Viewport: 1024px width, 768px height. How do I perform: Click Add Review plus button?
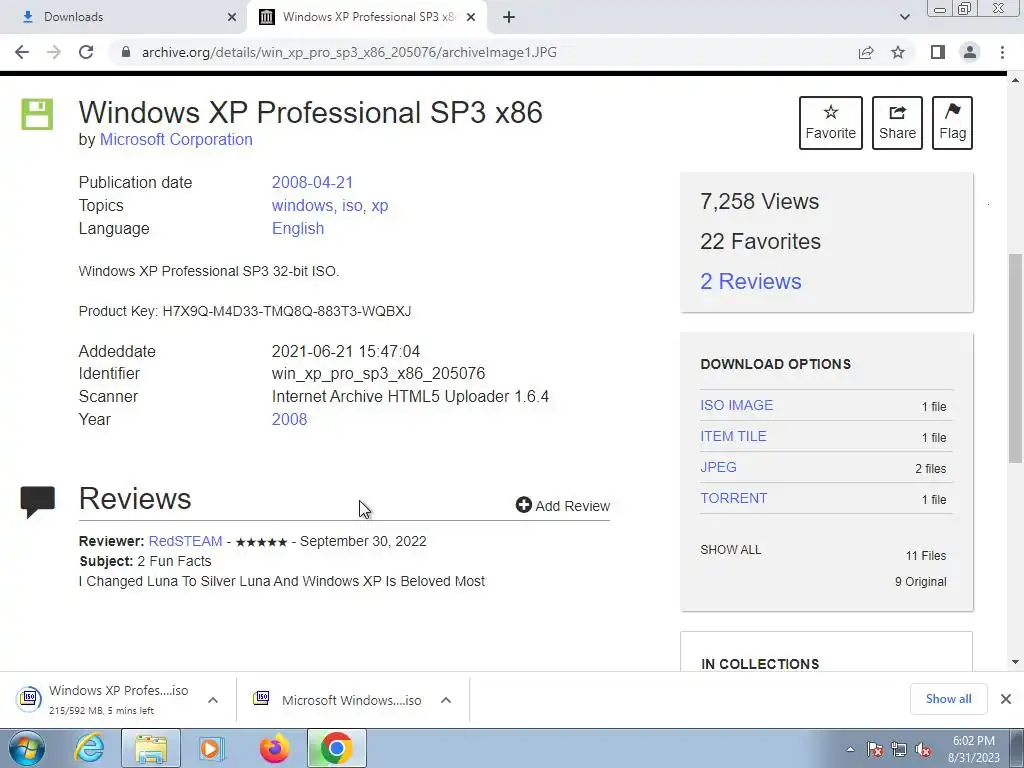(562, 505)
